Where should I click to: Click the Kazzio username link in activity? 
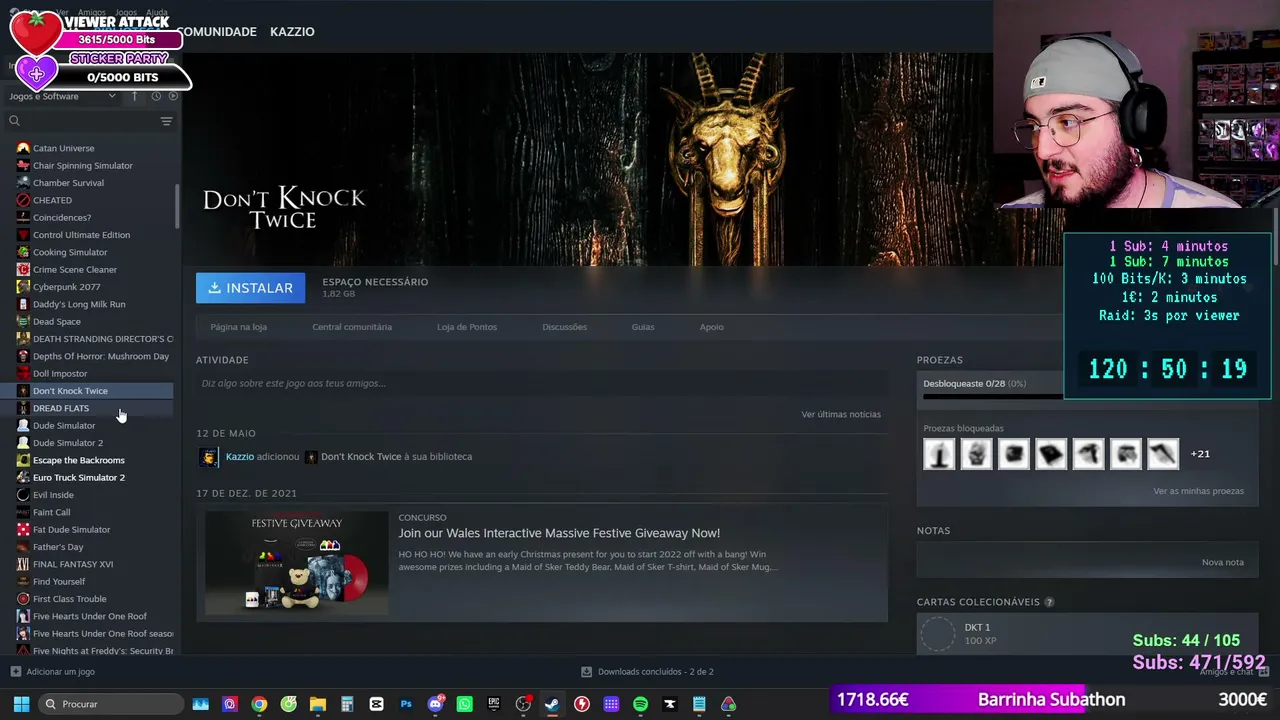click(240, 457)
